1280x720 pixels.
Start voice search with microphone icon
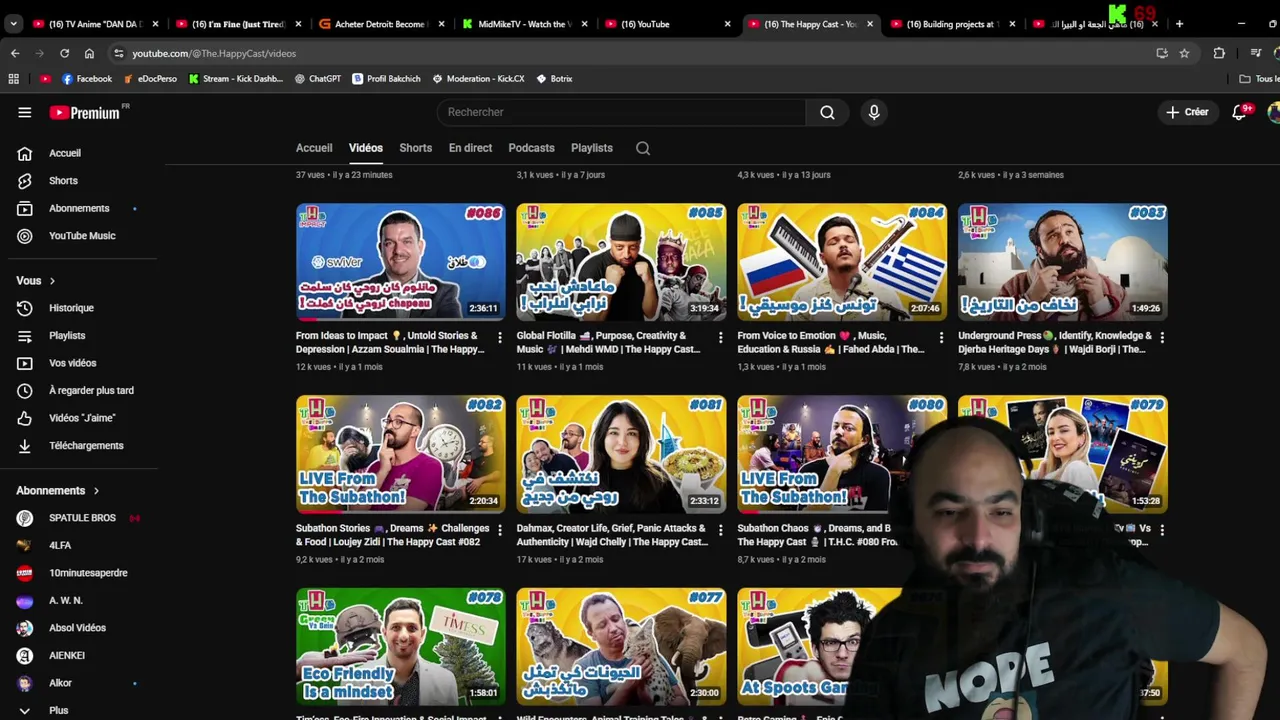[x=874, y=112]
